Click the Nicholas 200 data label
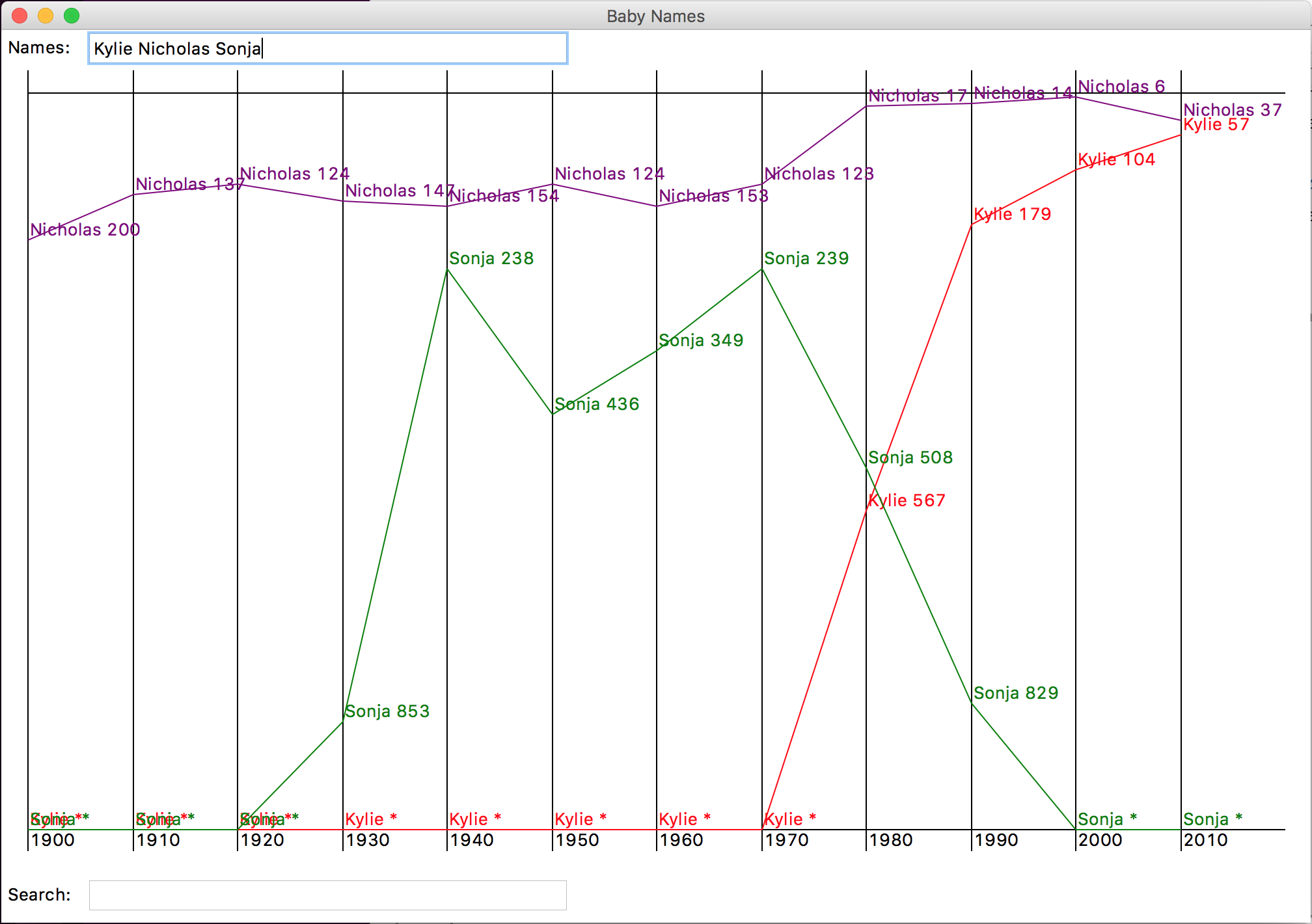This screenshot has height=924, width=1312. click(x=85, y=230)
